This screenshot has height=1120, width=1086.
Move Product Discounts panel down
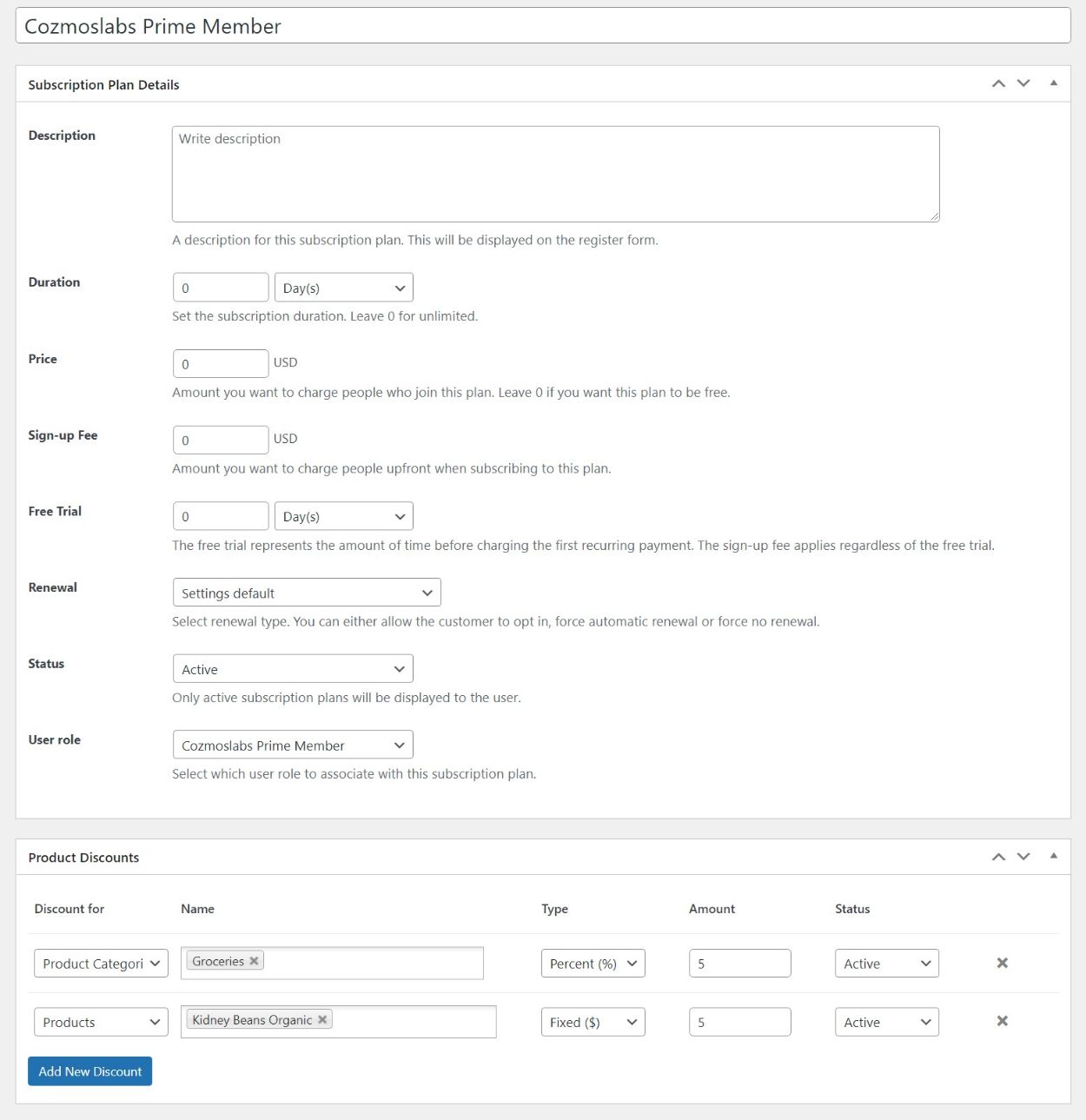click(x=1023, y=857)
